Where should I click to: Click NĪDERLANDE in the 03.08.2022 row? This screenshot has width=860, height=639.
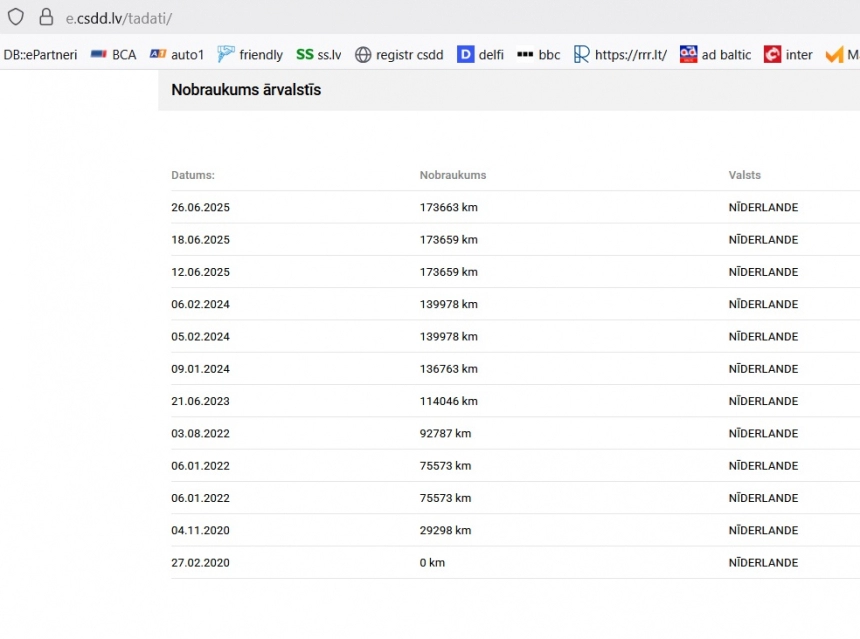pyautogui.click(x=763, y=433)
